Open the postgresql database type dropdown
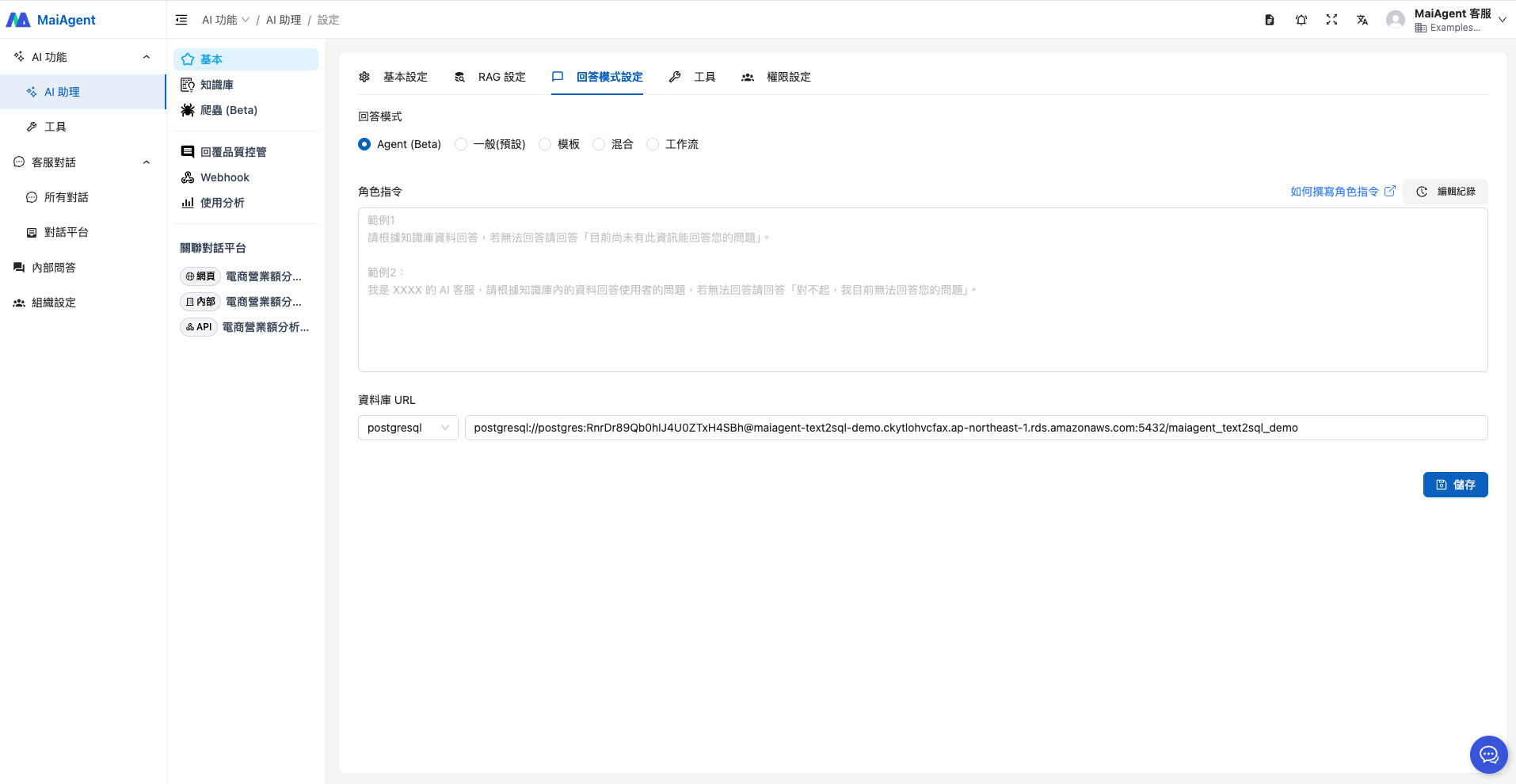Image resolution: width=1516 pixels, height=784 pixels. click(407, 428)
